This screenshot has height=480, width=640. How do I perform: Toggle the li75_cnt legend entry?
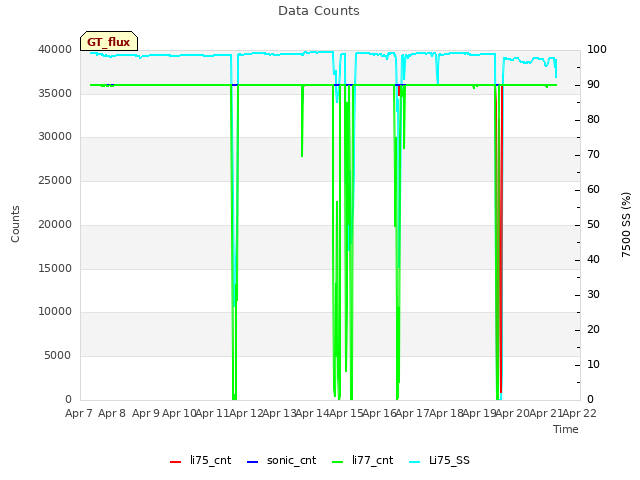(200, 460)
